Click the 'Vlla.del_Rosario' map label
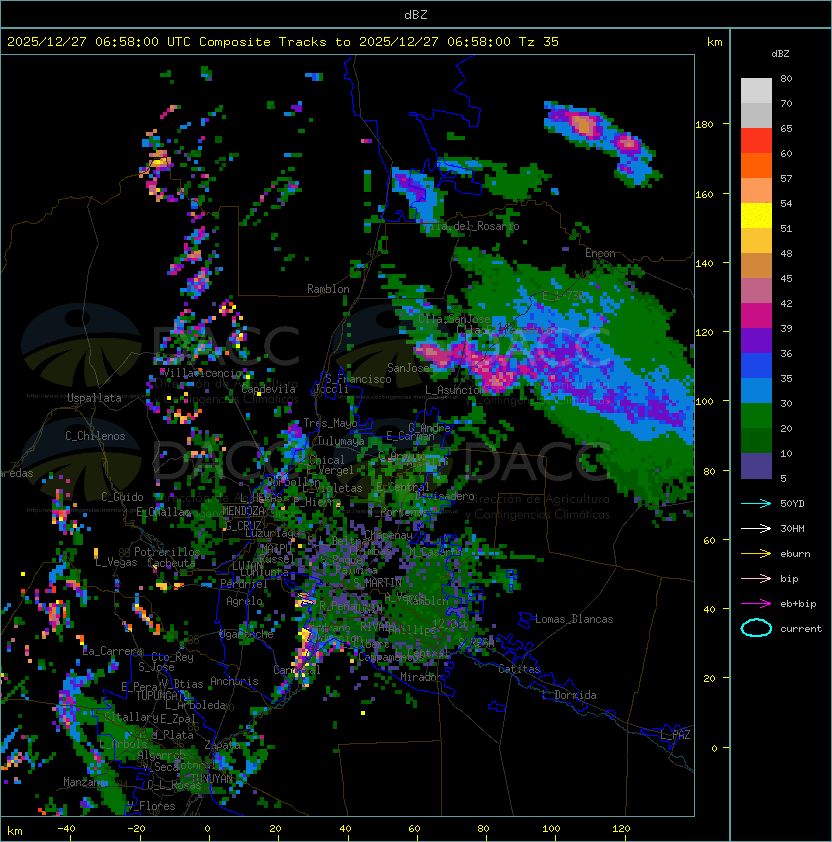The height and width of the screenshot is (842, 832). pos(472,226)
